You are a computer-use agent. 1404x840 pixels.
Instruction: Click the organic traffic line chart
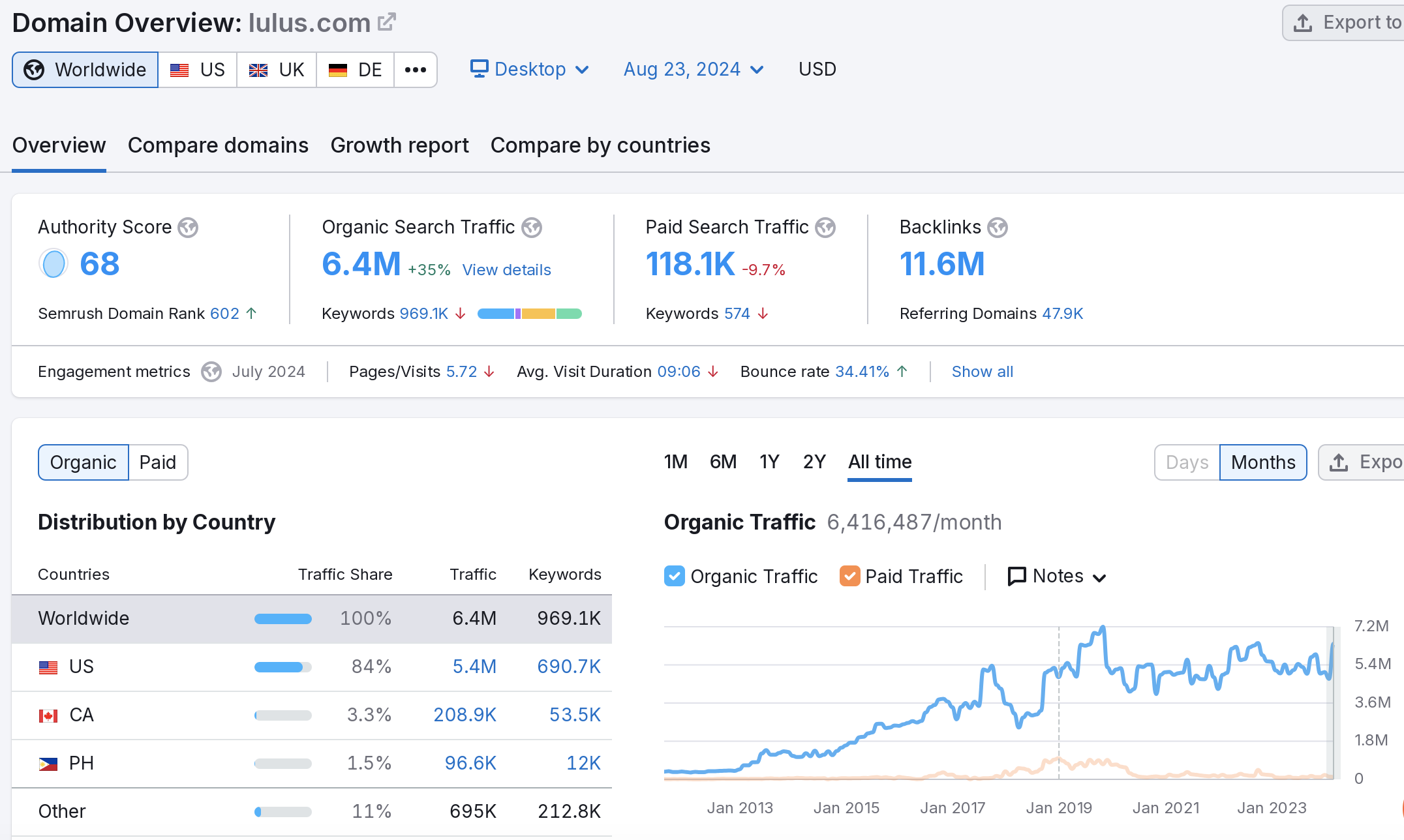coord(1001,703)
